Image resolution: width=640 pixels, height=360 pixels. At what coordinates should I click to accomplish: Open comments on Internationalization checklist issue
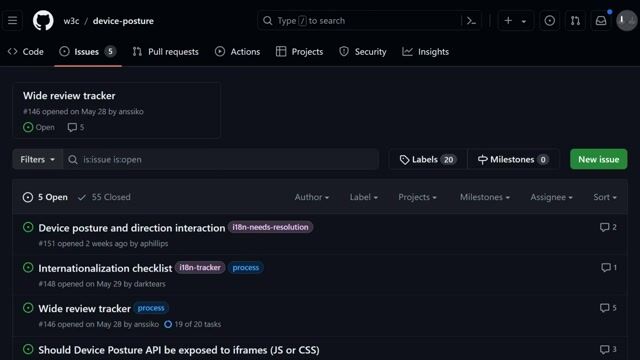pyautogui.click(x=609, y=267)
